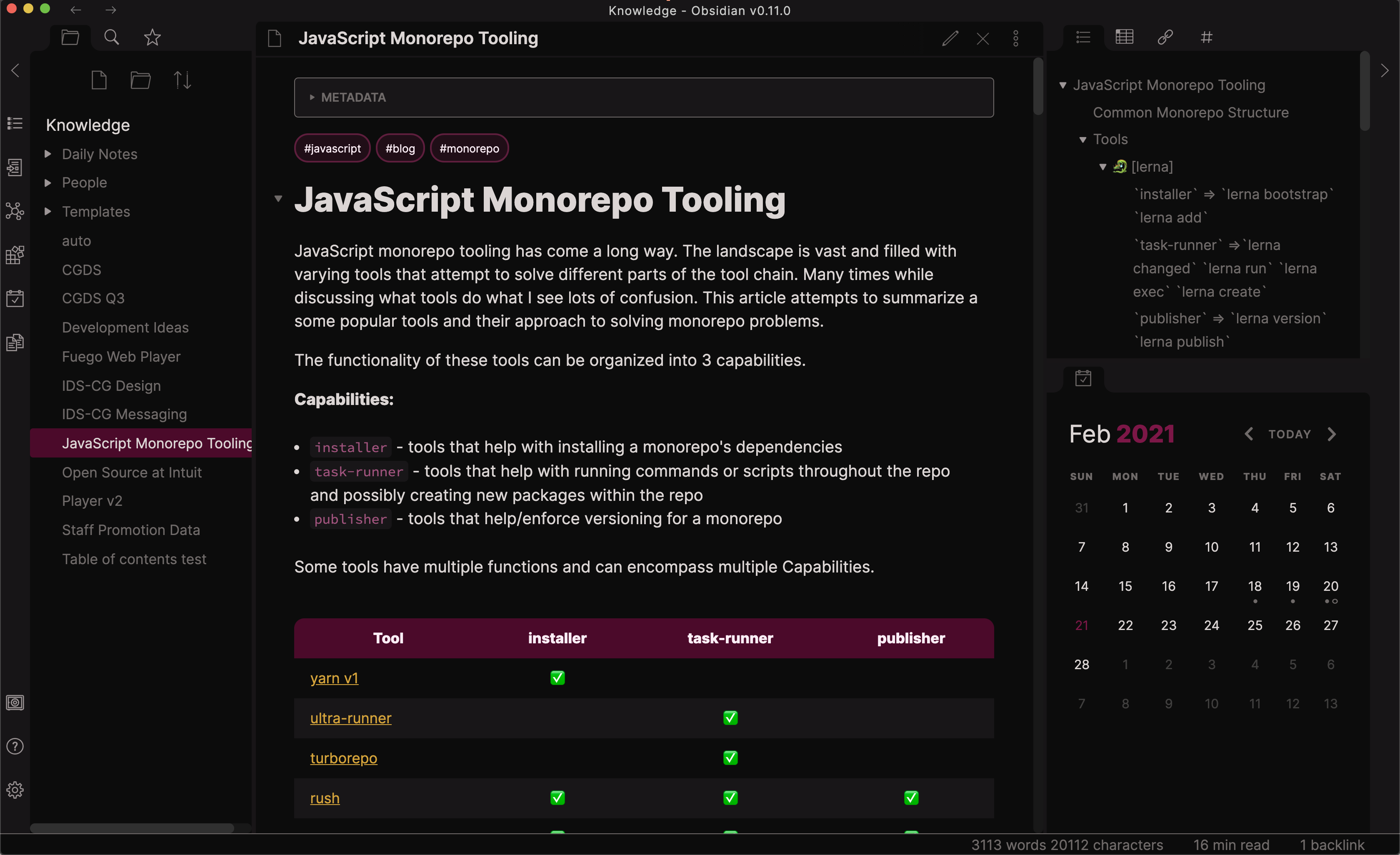Open the starred notes pane

(152, 37)
